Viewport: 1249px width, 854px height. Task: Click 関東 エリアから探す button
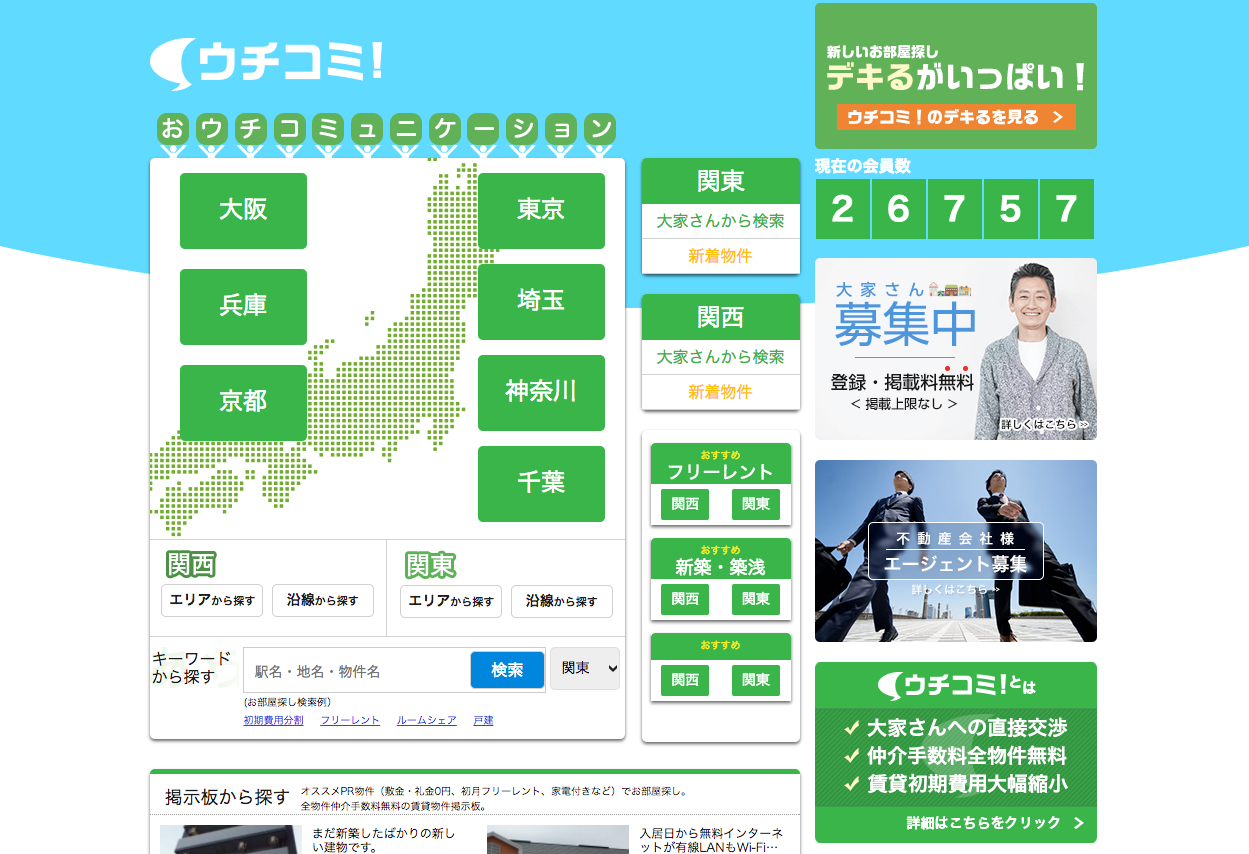click(x=451, y=601)
